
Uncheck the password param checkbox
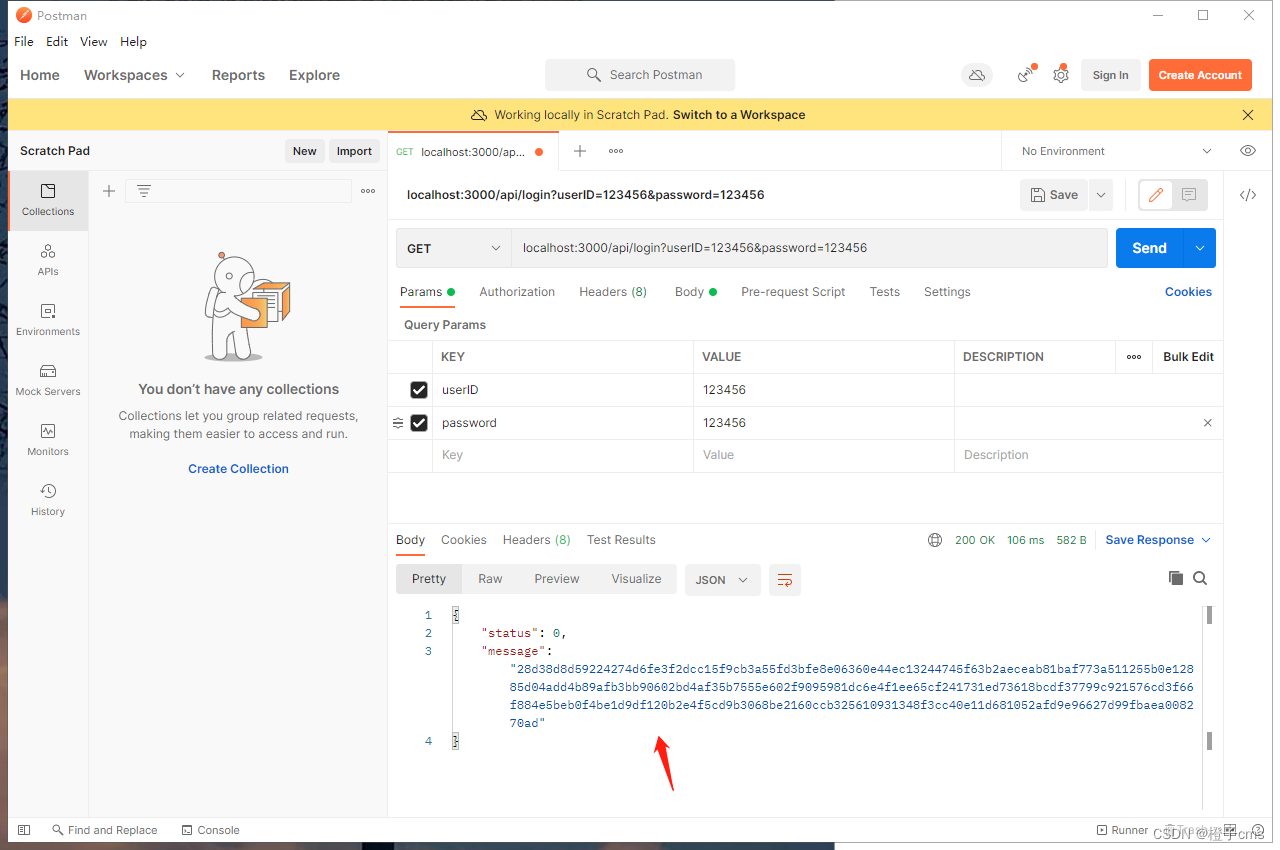419,423
